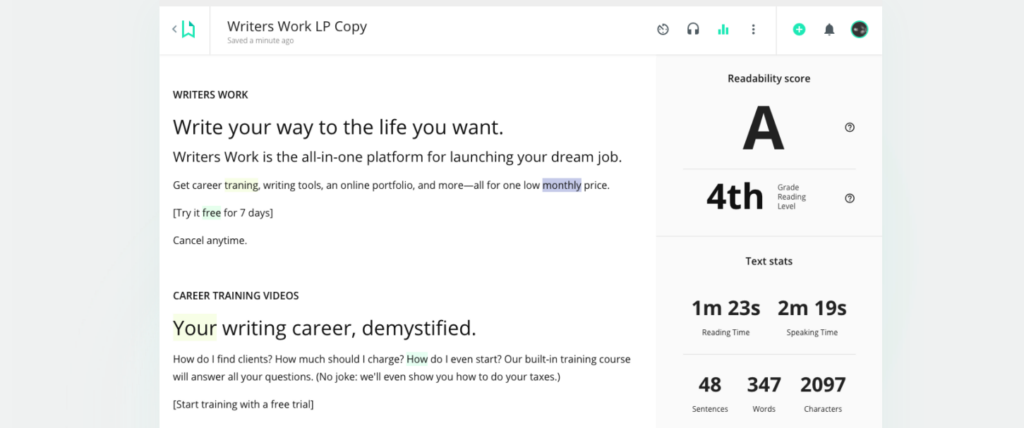
Task: Place cursor in 'all-in-one platform' subheading
Action: click(x=397, y=157)
